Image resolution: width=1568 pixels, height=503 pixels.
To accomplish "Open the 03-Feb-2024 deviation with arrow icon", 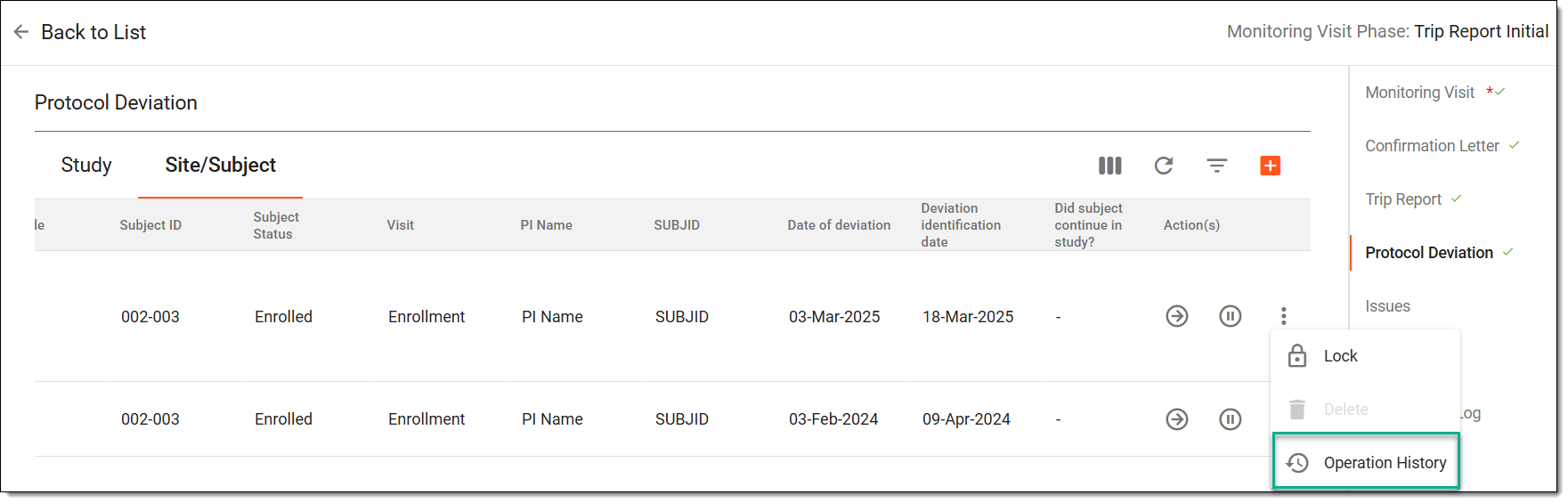I will click(x=1177, y=419).
